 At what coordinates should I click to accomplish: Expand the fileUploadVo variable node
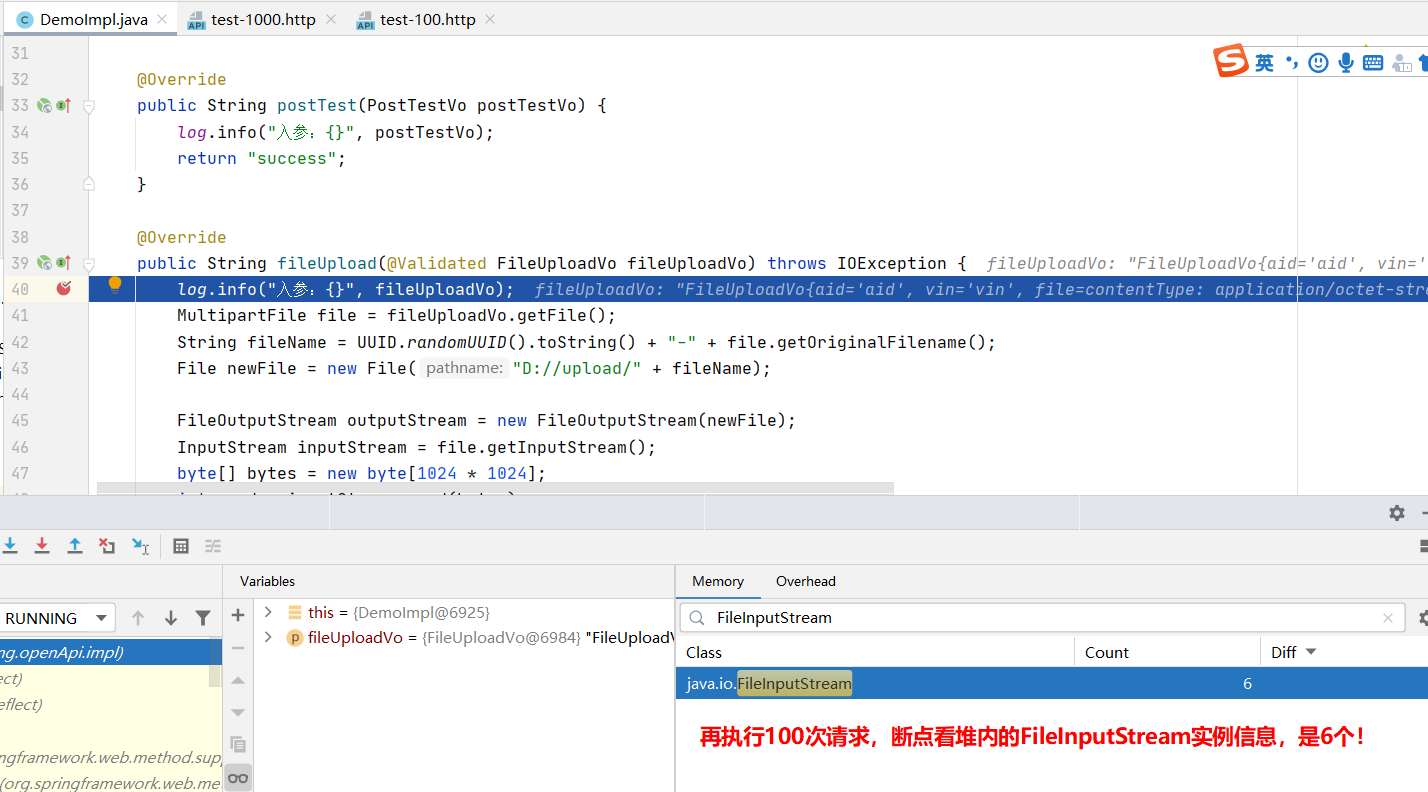click(x=268, y=637)
